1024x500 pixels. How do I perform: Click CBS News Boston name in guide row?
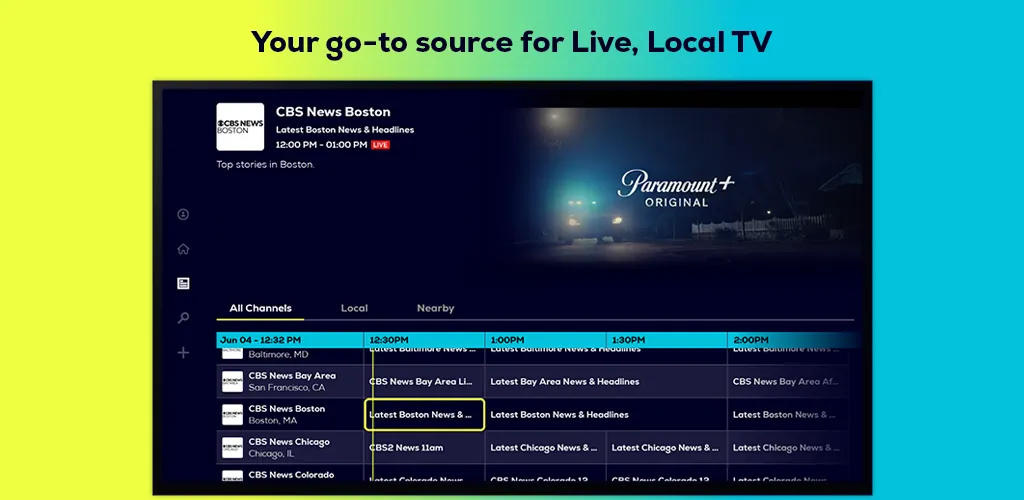pos(287,409)
